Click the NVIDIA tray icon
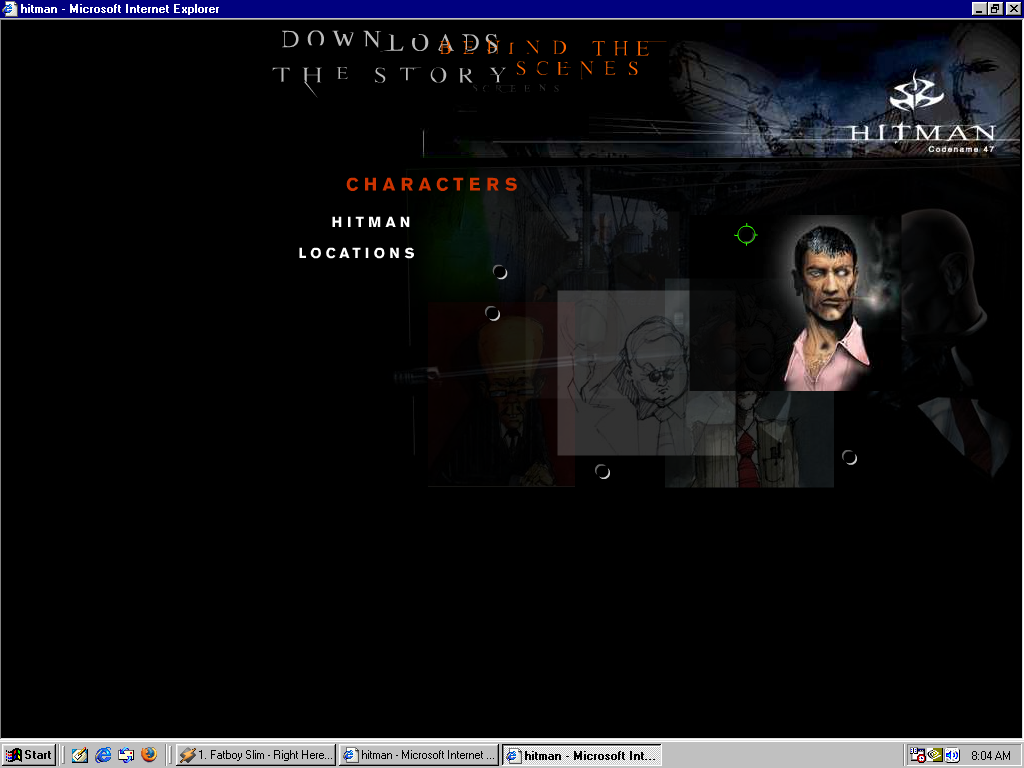This screenshot has width=1024, height=768. (x=935, y=755)
